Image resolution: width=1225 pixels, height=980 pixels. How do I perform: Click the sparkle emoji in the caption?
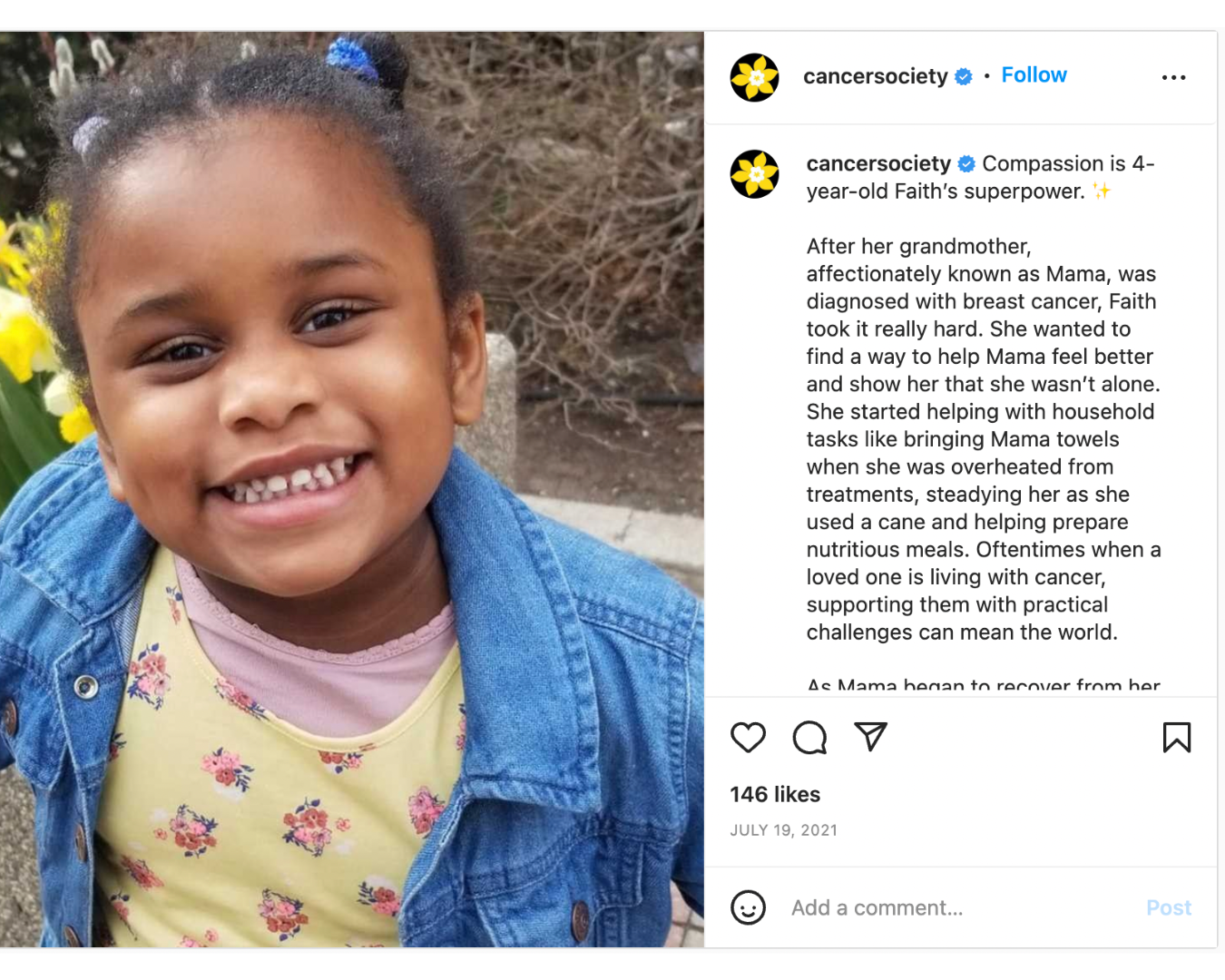point(1102,191)
